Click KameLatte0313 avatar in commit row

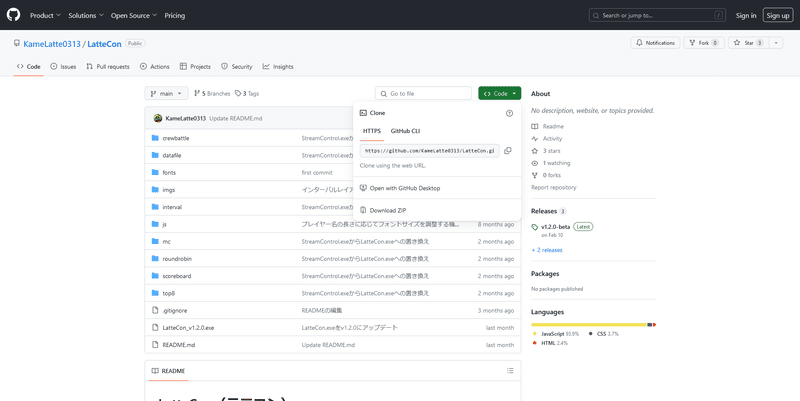[158, 118]
